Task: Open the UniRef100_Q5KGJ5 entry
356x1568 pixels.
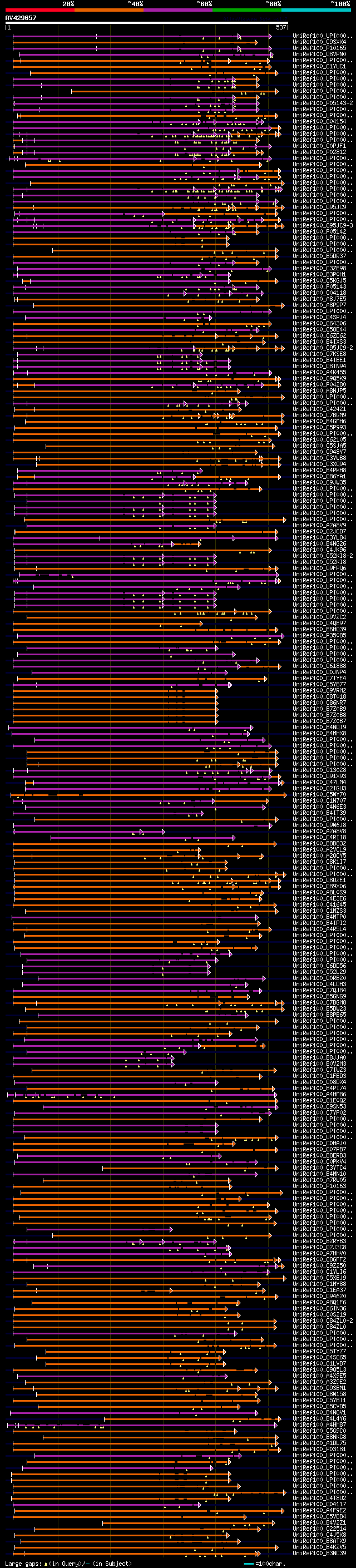Action: click(x=319, y=280)
